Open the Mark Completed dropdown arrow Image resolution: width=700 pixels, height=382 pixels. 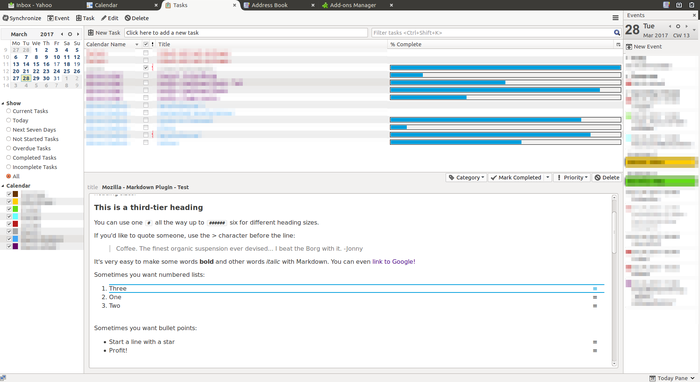click(x=548, y=178)
